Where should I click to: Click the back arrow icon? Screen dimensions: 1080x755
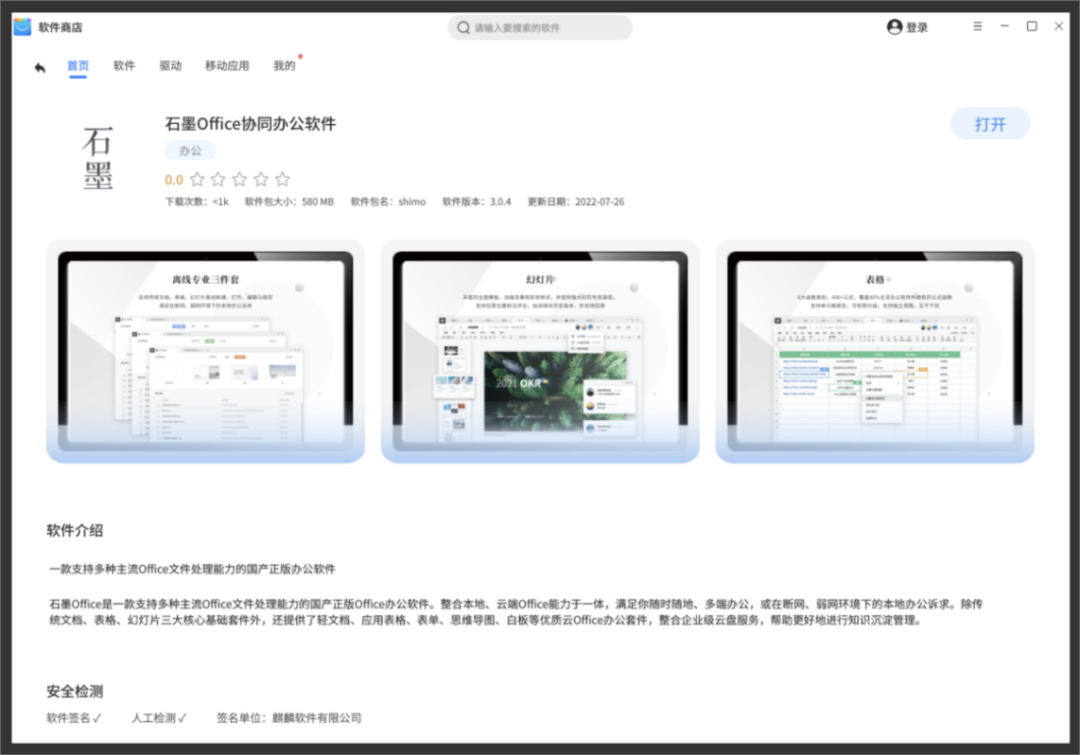pos(40,67)
